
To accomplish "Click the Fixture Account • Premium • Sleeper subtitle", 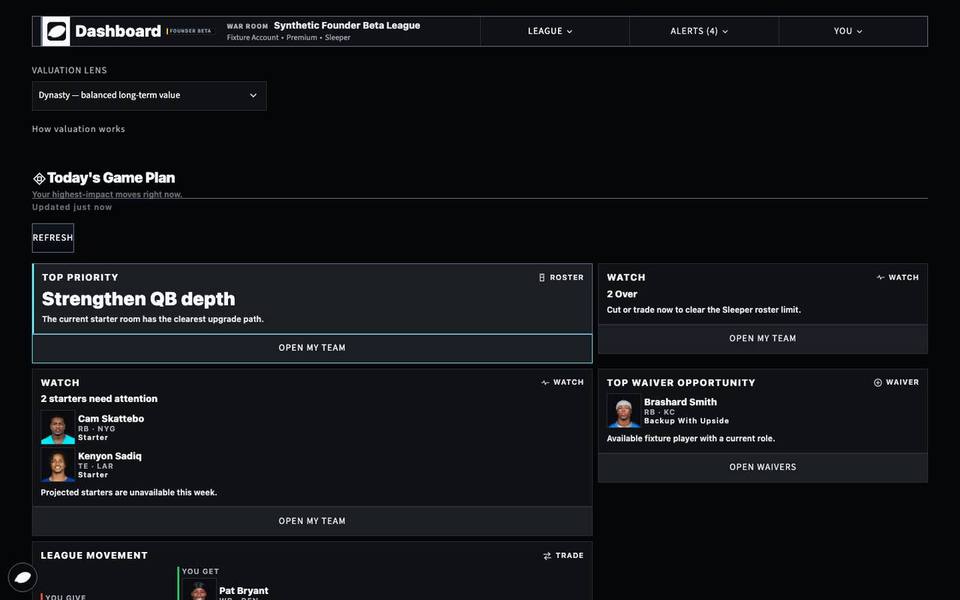I will pos(288,37).
